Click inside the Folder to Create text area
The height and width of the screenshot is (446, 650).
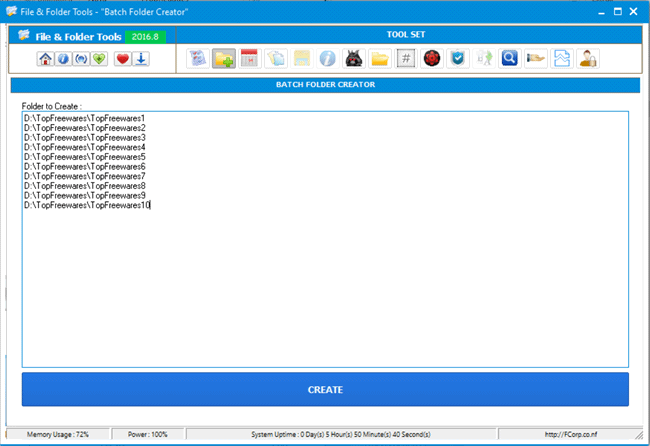tap(325, 280)
